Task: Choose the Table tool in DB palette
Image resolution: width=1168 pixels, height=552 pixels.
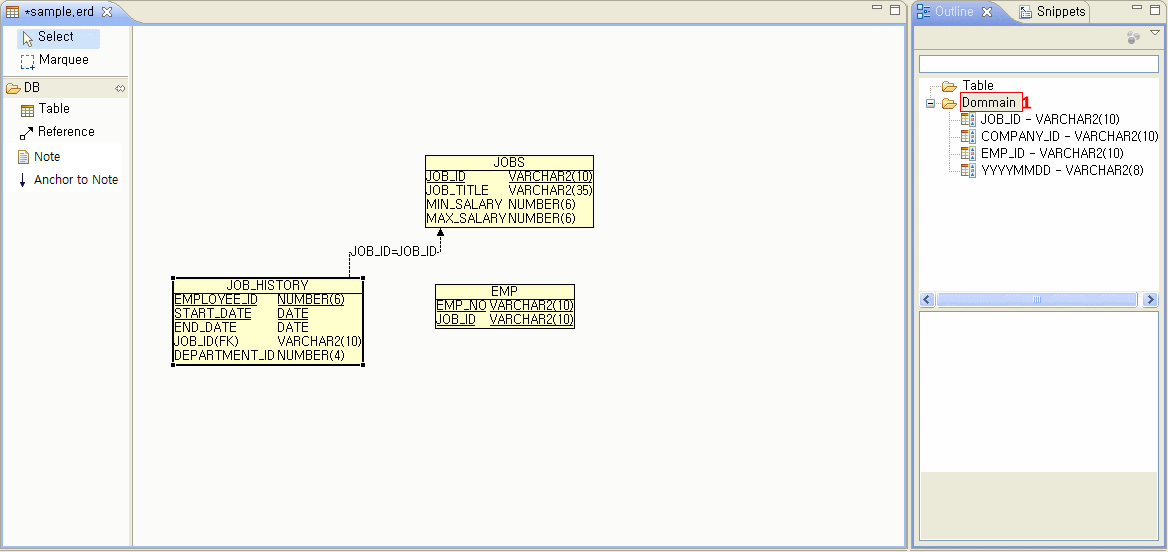Action: [53, 109]
